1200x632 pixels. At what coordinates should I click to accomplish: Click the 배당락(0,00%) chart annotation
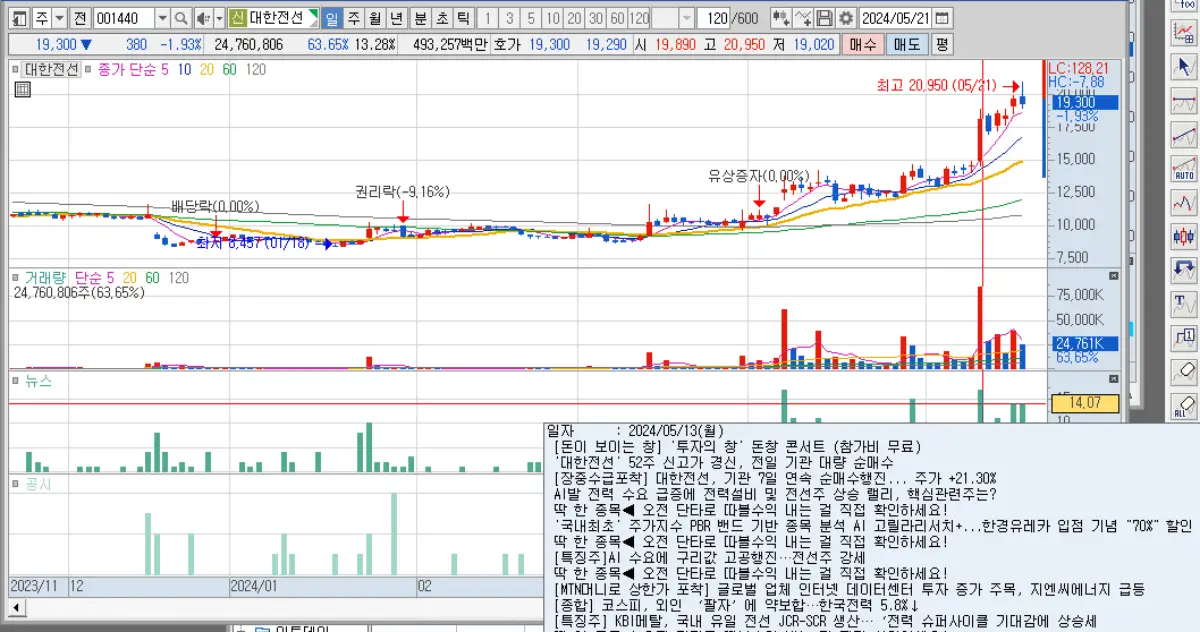click(x=214, y=206)
